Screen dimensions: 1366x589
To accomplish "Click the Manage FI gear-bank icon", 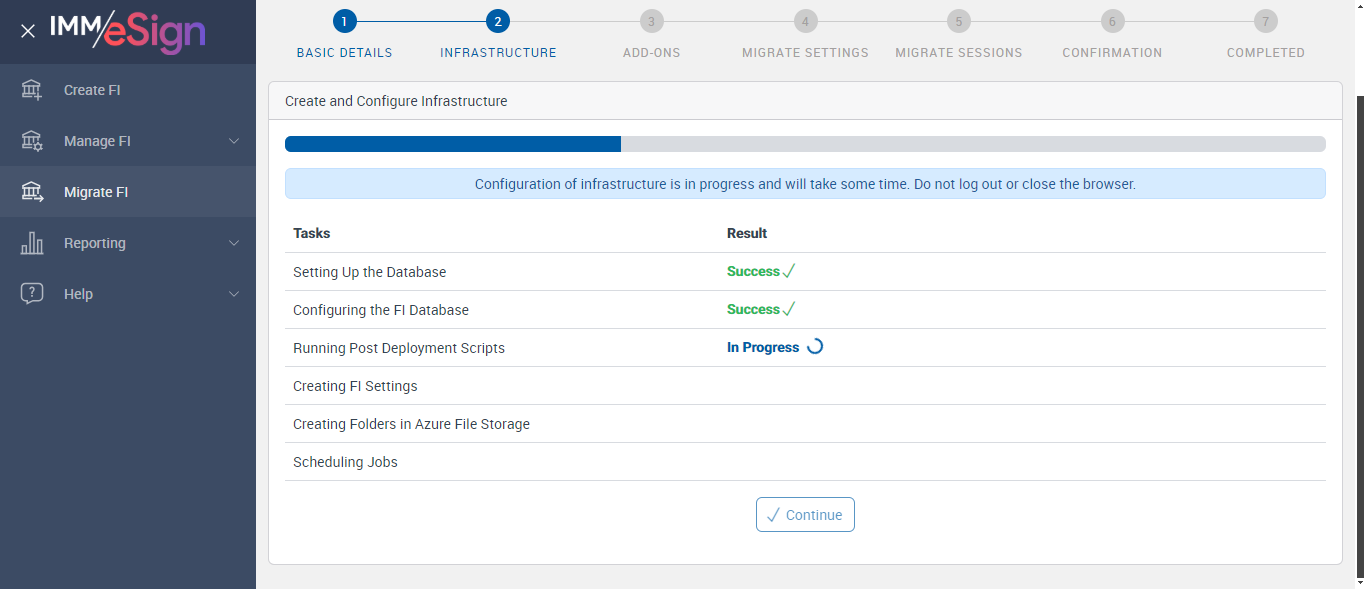I will (32, 141).
